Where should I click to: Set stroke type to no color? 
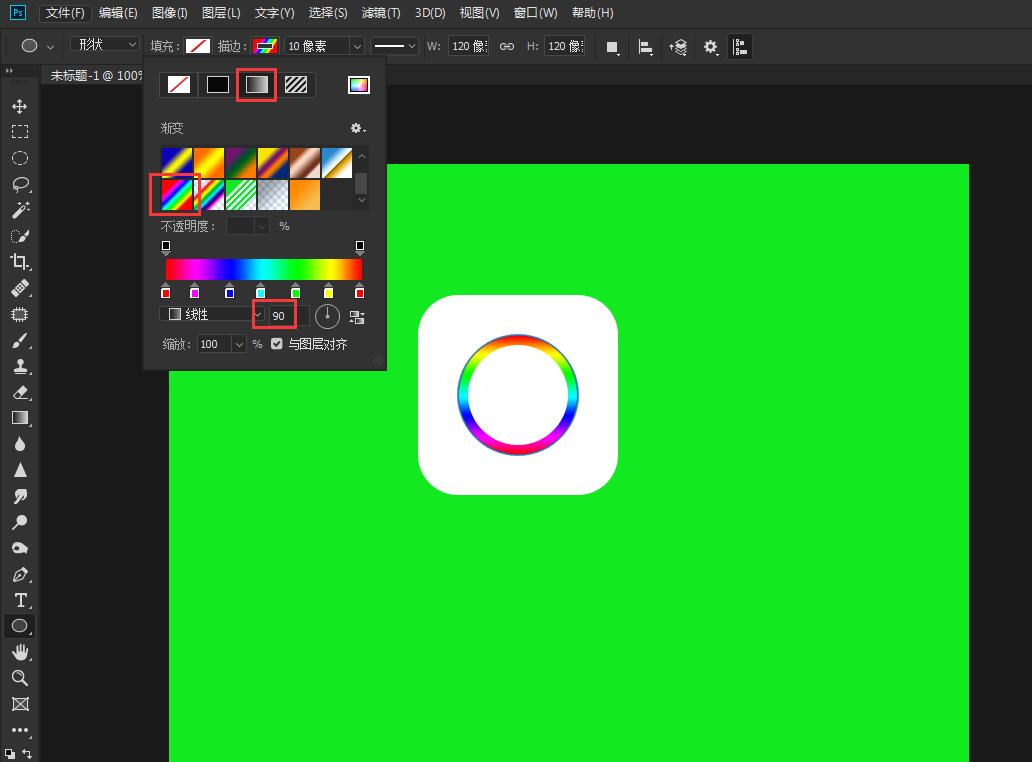(x=179, y=85)
